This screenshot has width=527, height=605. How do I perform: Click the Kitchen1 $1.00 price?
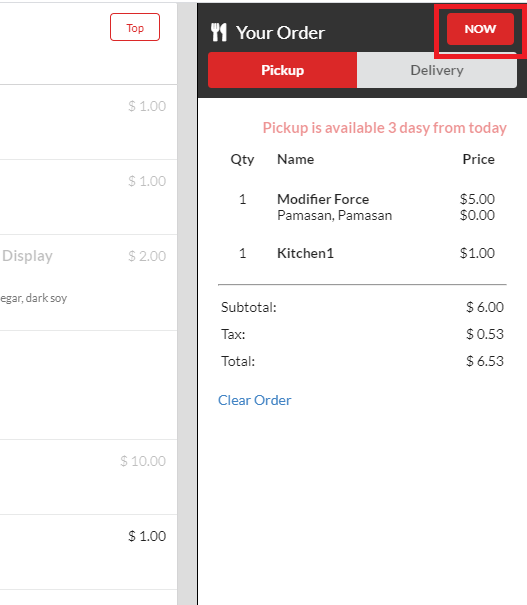point(477,253)
